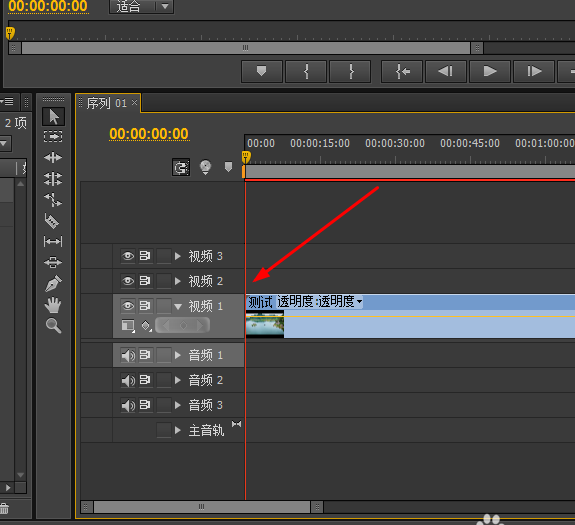Screen dimensions: 575x525
Task: Click the Go to In Point button
Action: 402,71
